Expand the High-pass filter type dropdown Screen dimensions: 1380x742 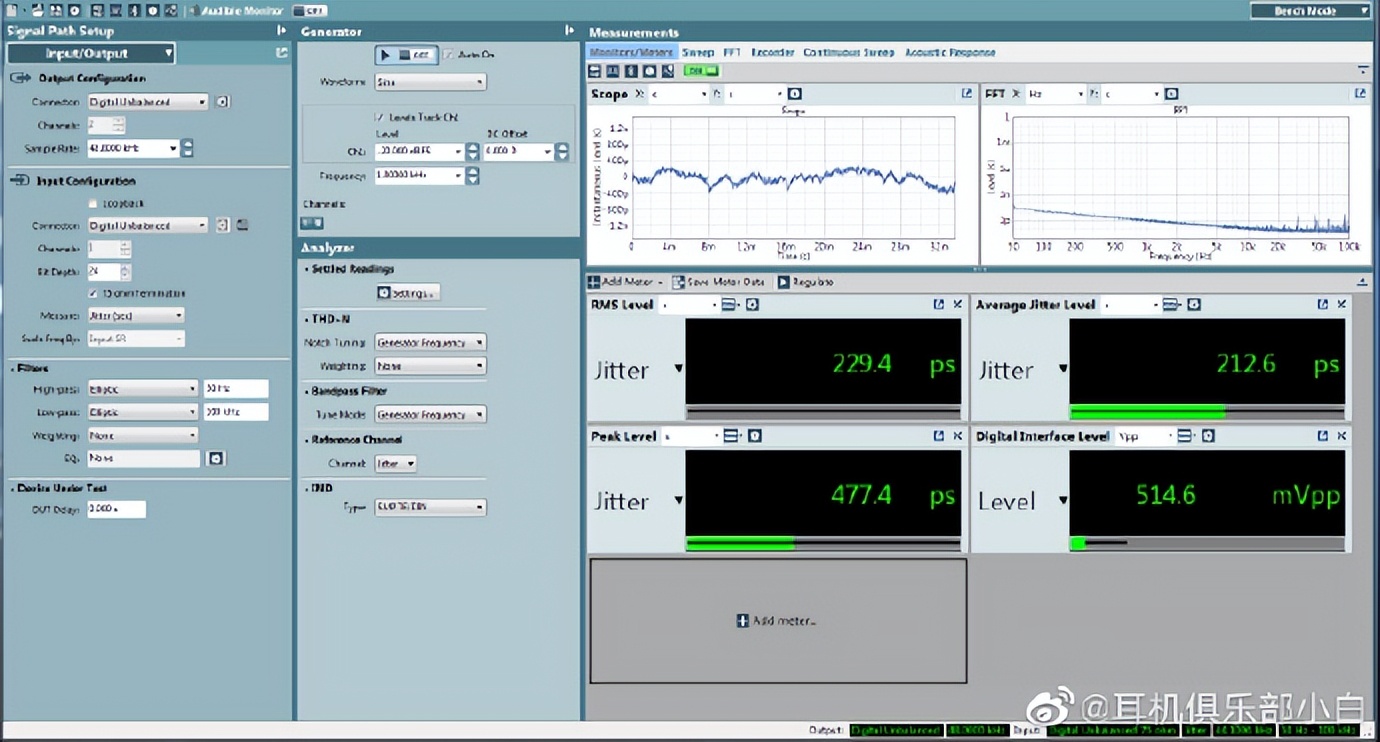click(143, 388)
